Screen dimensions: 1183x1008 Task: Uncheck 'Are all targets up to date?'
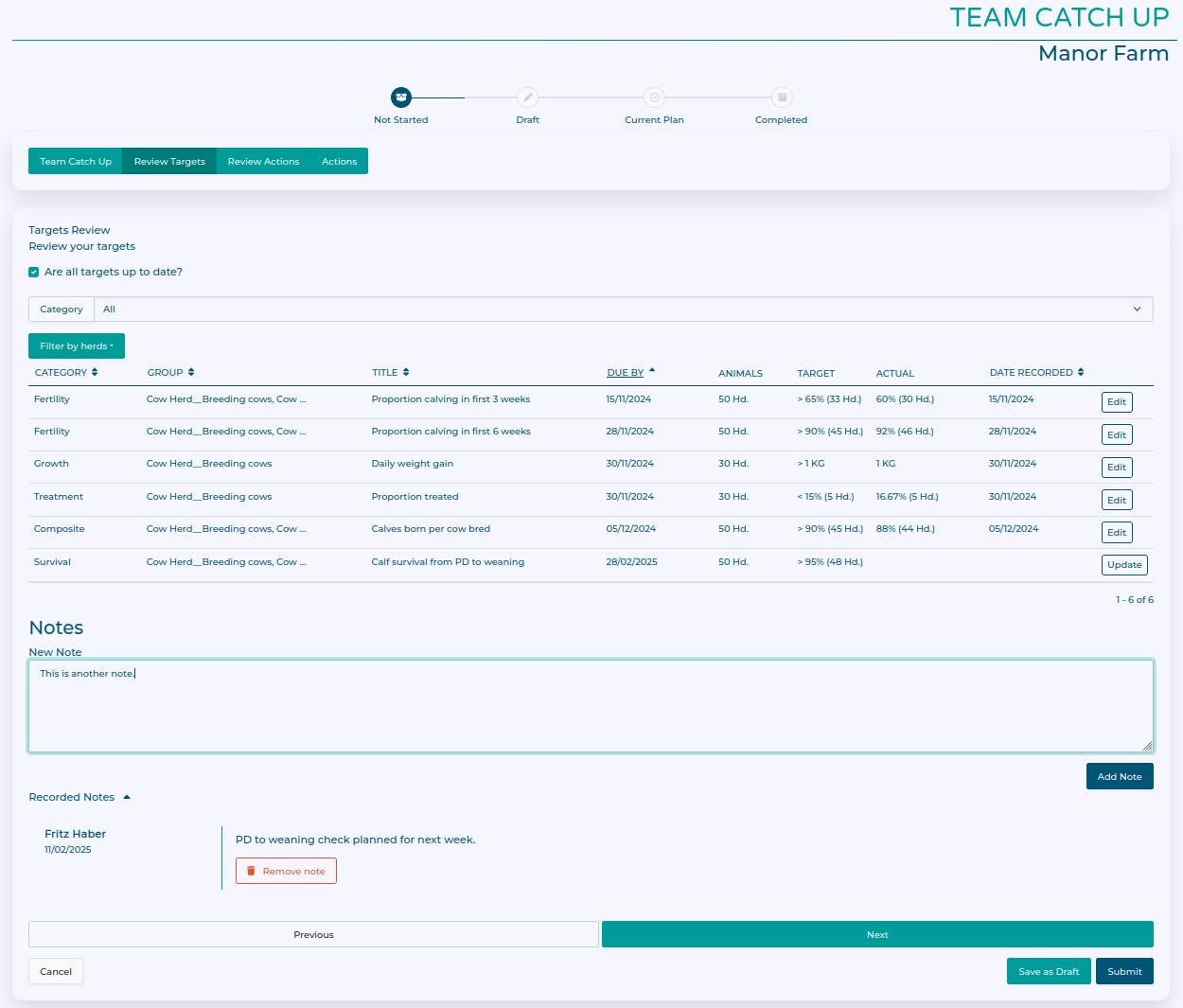point(34,273)
